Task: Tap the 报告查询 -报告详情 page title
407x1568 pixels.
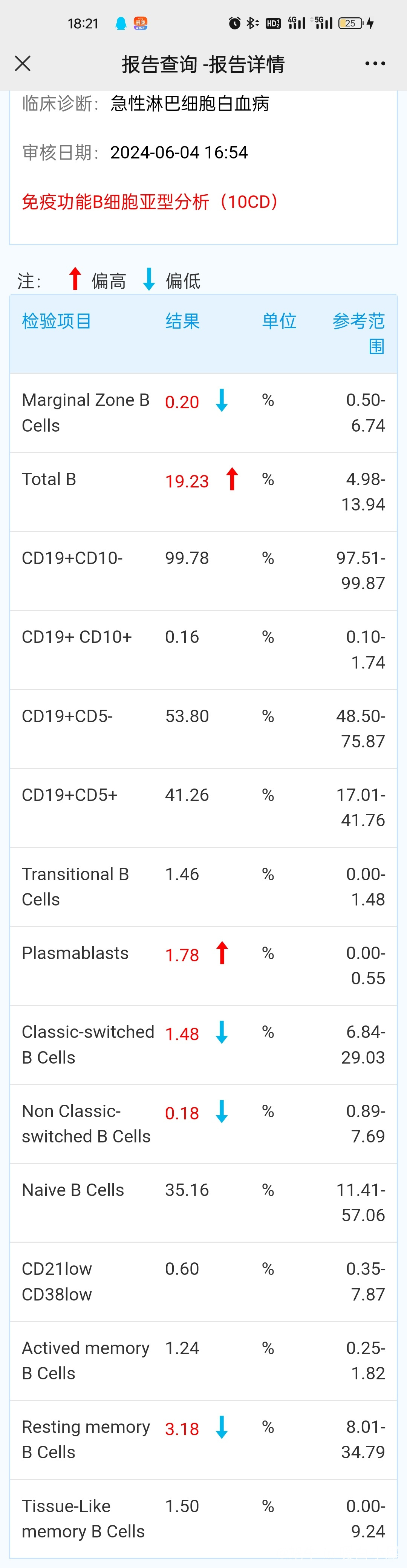Action: coord(203,64)
